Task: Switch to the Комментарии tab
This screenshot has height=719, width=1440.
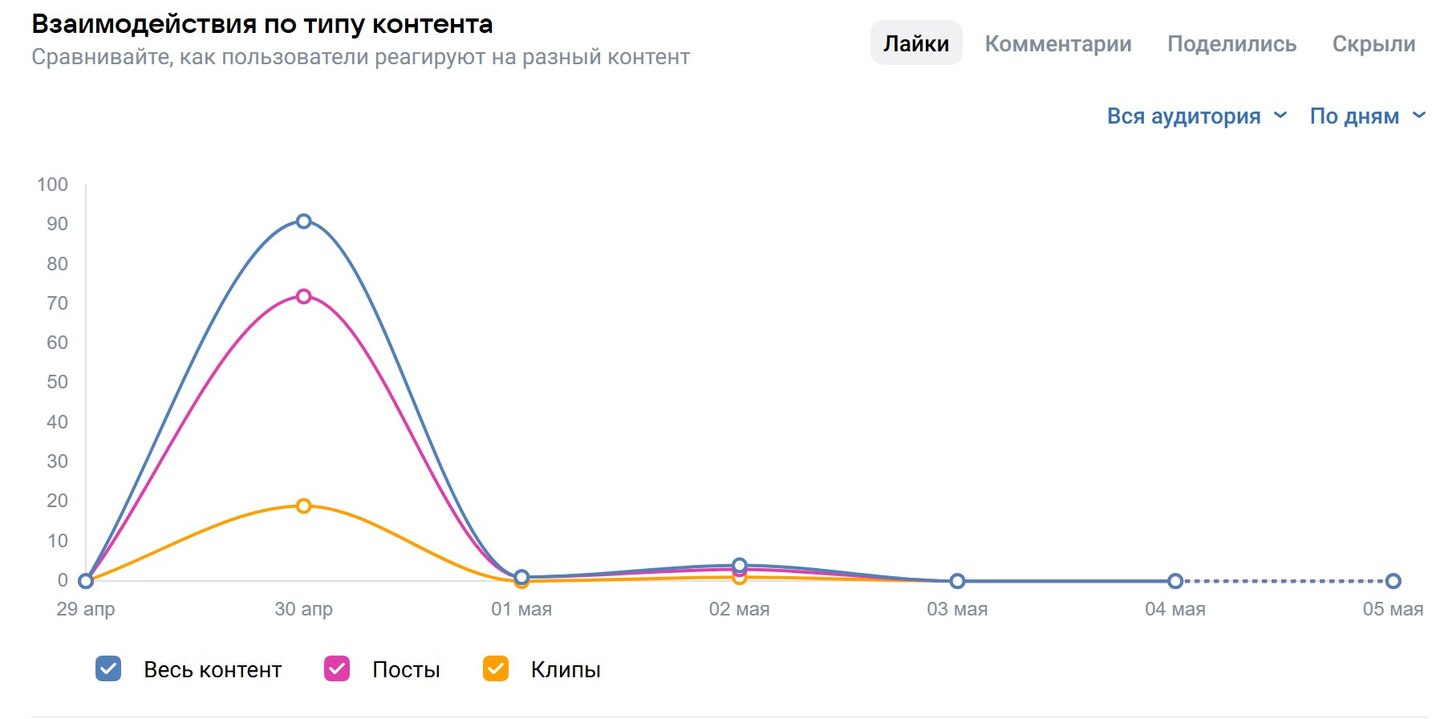Action: coord(1058,44)
